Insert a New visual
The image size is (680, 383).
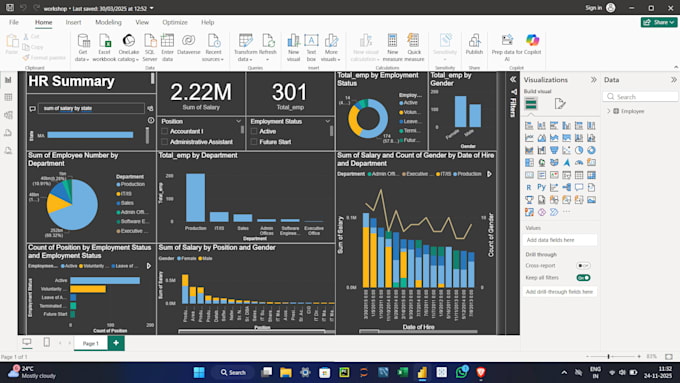click(294, 47)
